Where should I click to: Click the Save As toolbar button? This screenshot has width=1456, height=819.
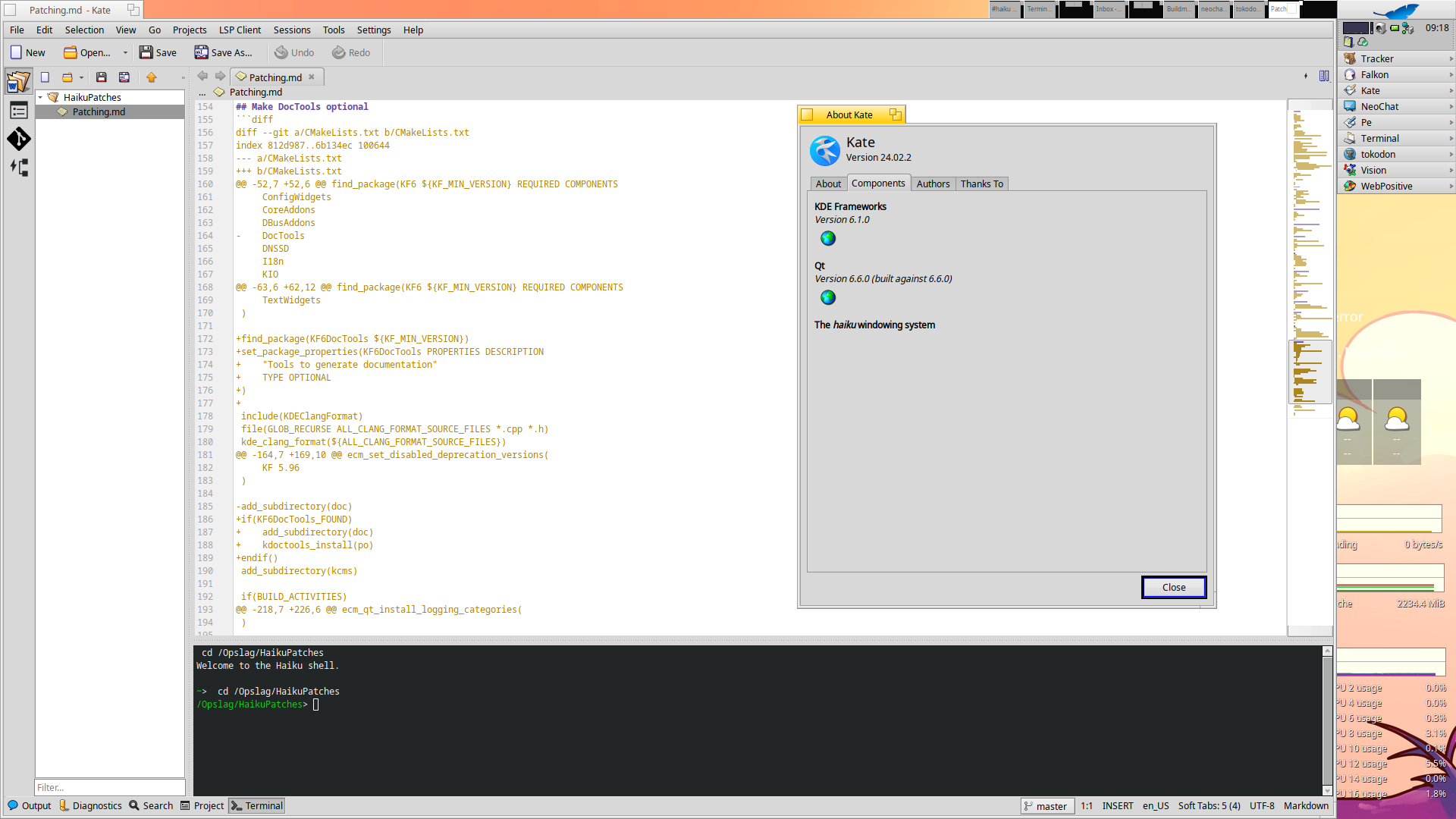(224, 52)
